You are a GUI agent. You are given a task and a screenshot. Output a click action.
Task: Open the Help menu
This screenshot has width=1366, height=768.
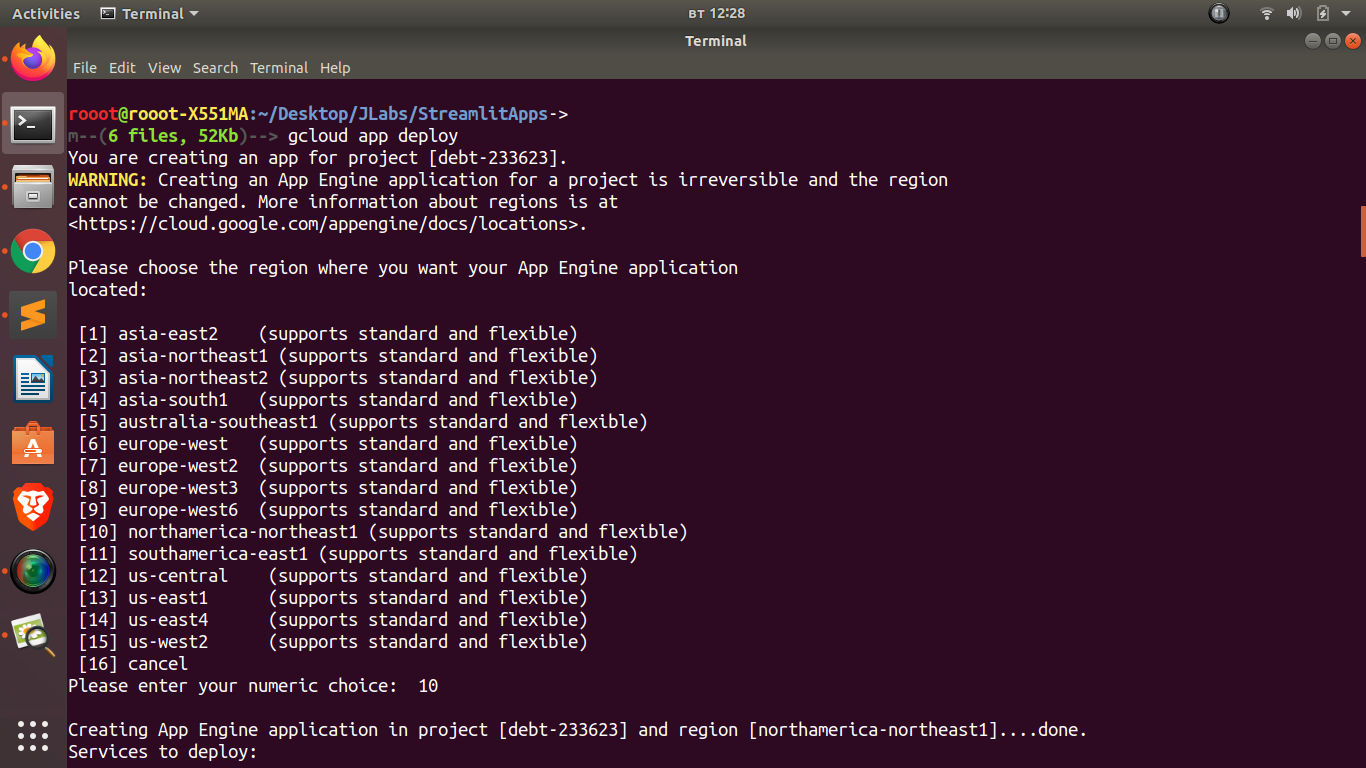tap(335, 68)
